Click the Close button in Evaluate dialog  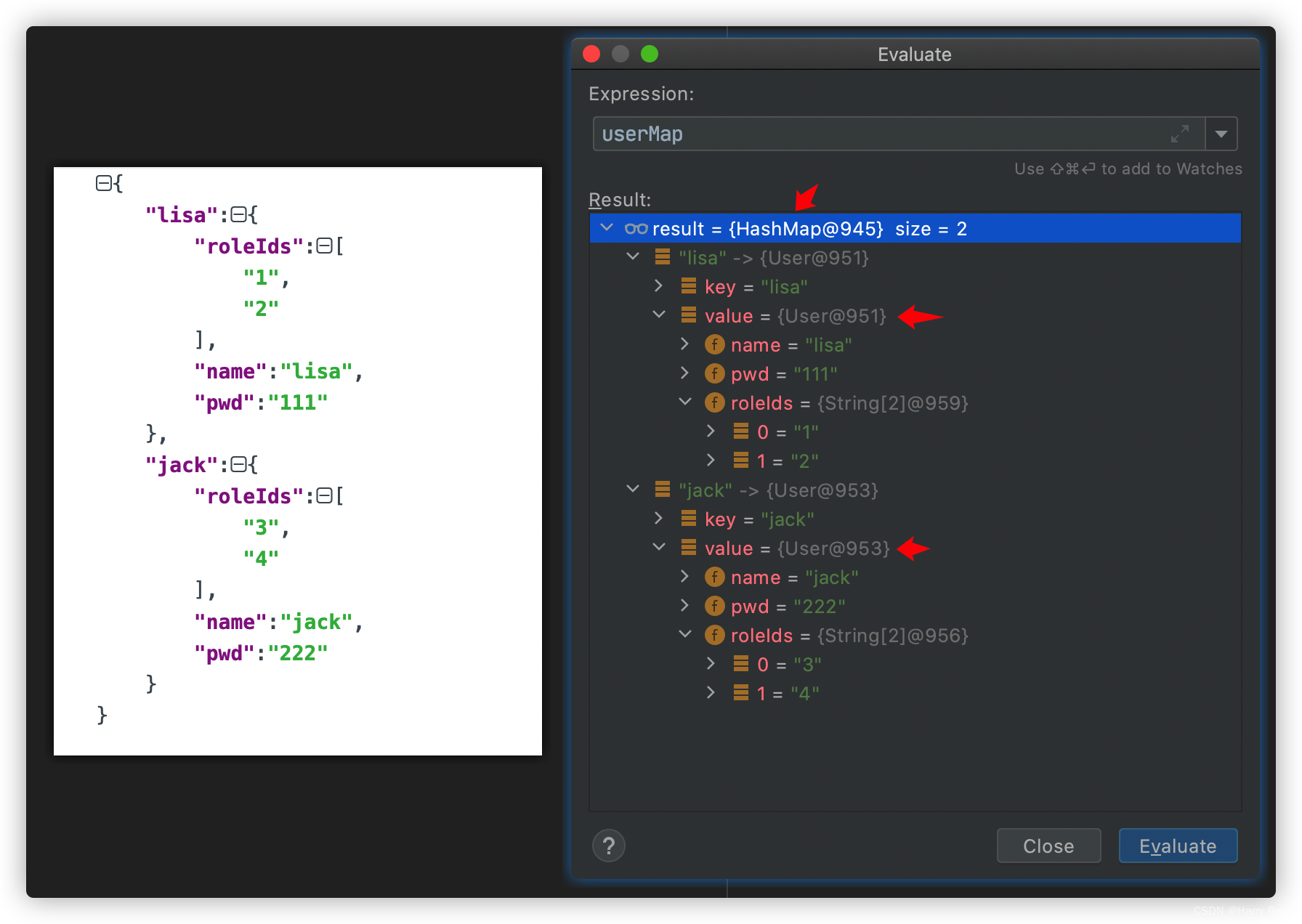(1048, 846)
